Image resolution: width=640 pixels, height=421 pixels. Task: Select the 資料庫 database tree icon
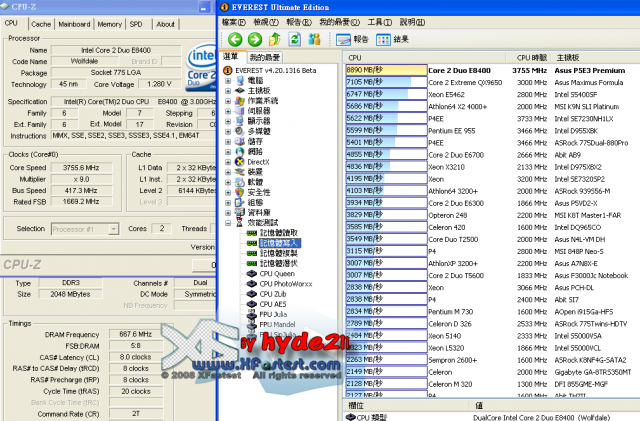pos(240,213)
